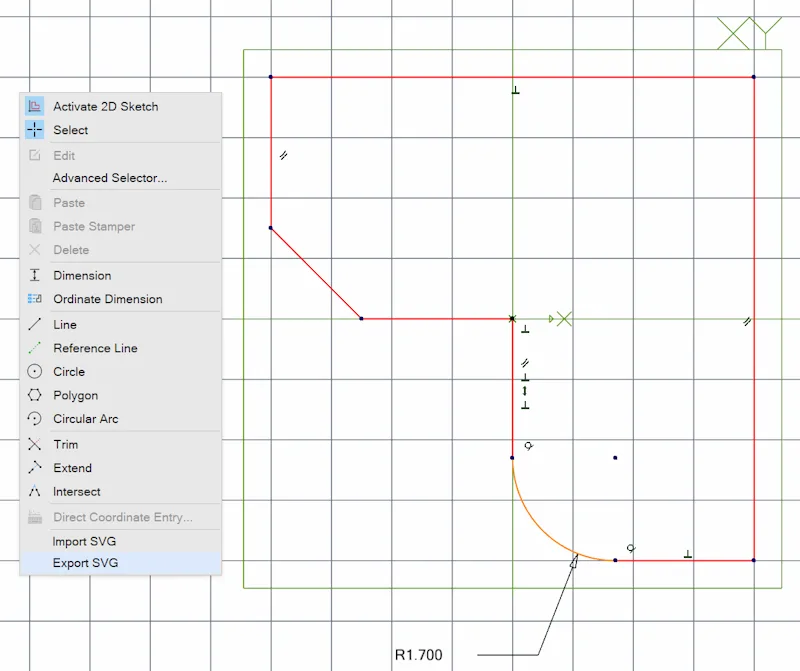This screenshot has height=671, width=800.
Task: Click the Select crosshair icon
Action: (35, 130)
